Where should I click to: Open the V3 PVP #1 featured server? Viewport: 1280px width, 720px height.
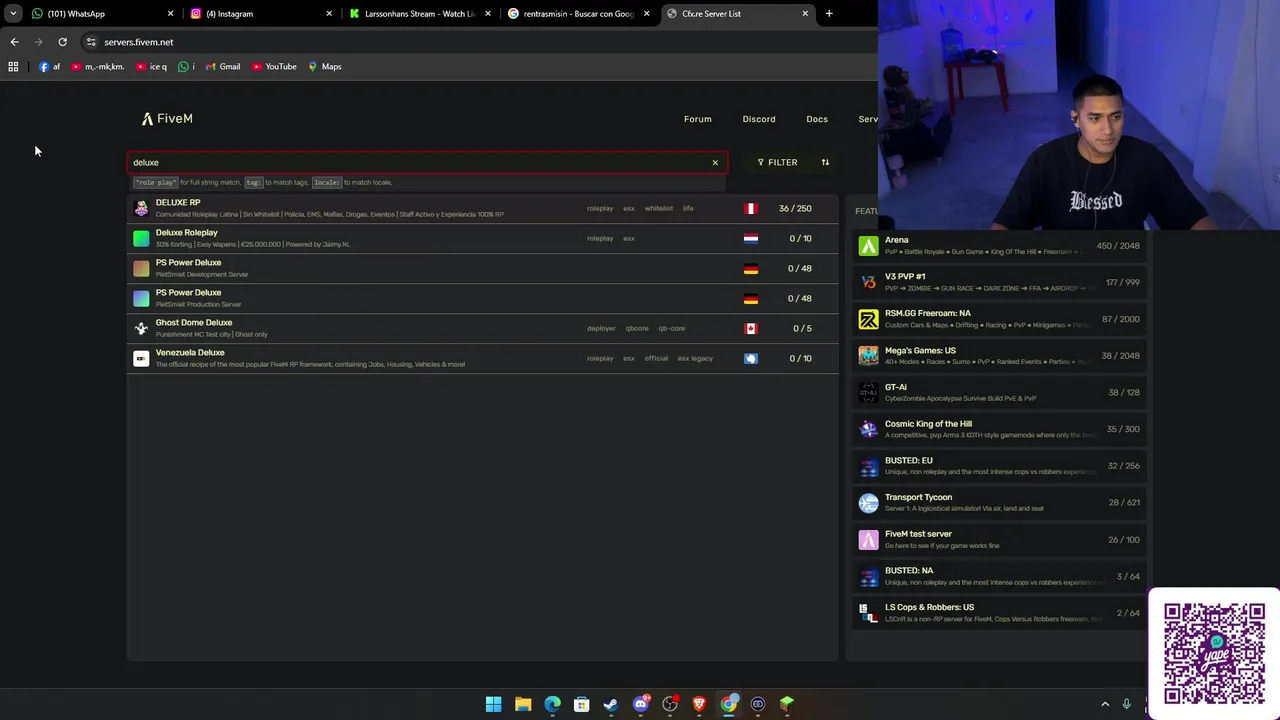pyautogui.click(x=999, y=282)
